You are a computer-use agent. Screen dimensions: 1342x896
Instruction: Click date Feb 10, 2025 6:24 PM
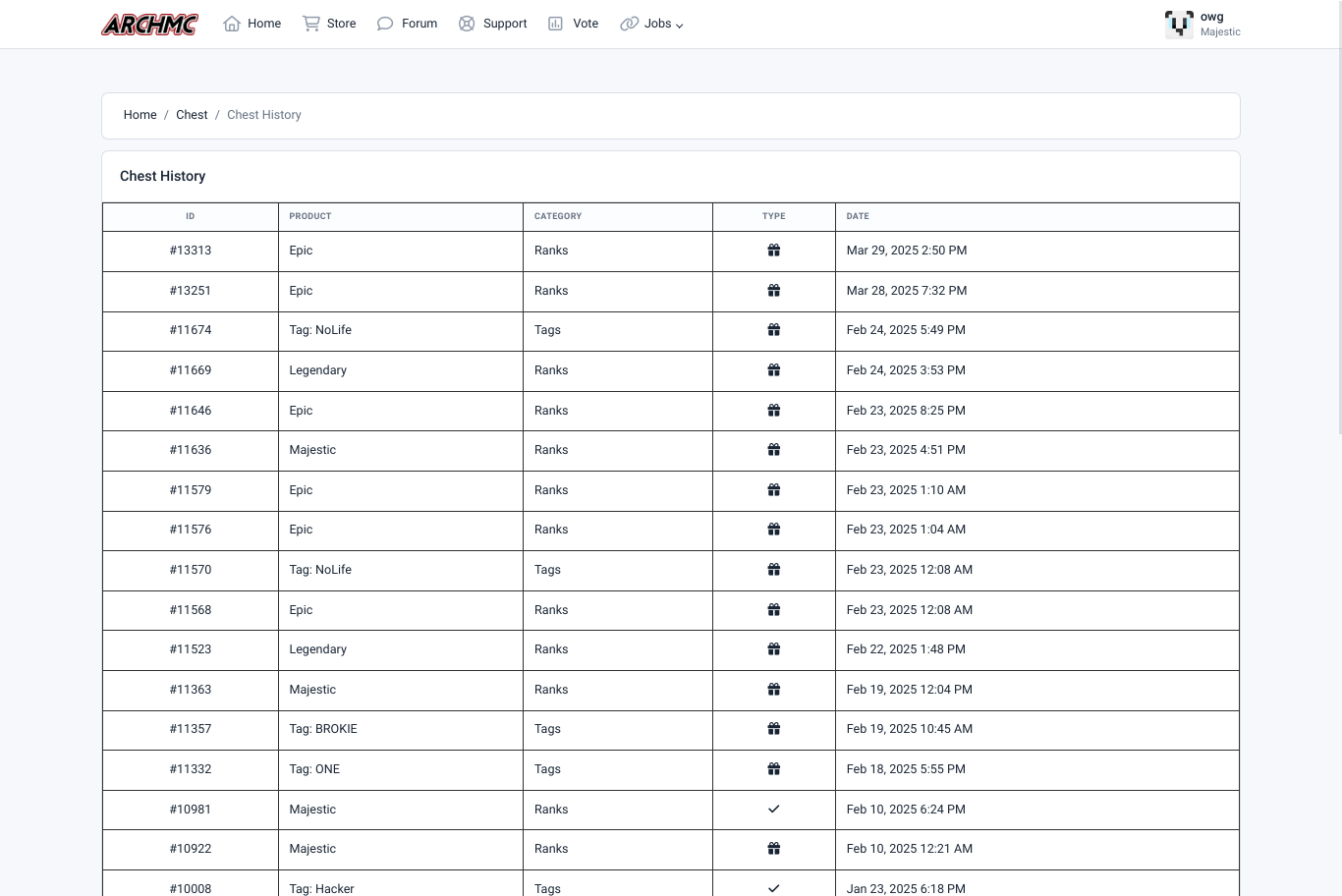tap(906, 810)
